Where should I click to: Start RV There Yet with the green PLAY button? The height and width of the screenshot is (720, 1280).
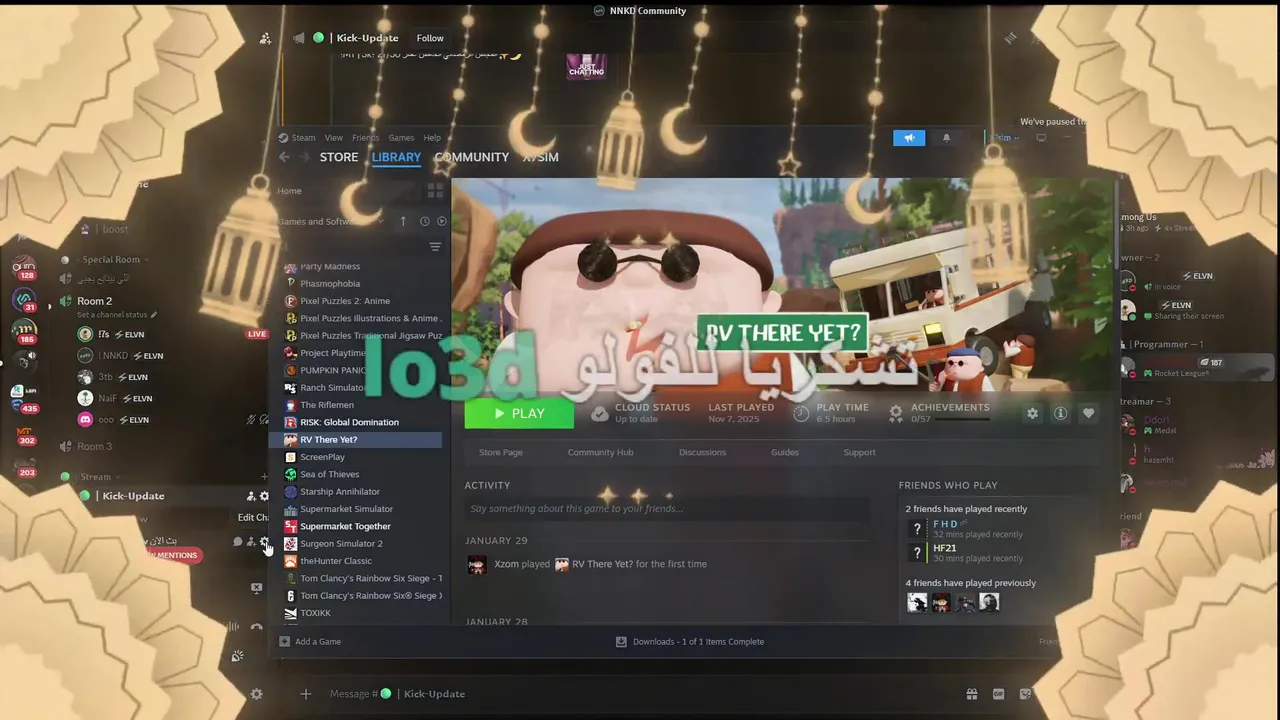(x=519, y=413)
